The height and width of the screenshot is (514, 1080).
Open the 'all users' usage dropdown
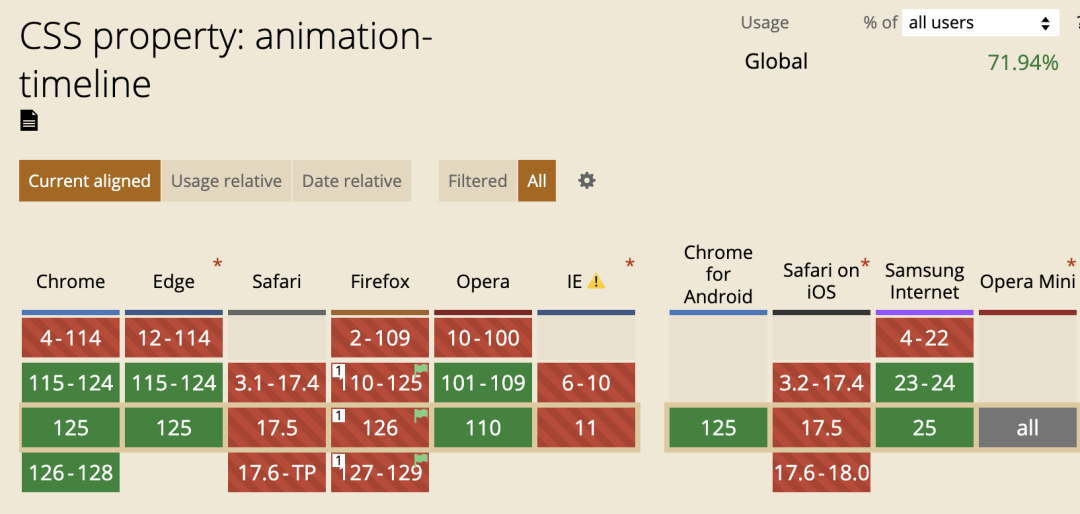(980, 23)
